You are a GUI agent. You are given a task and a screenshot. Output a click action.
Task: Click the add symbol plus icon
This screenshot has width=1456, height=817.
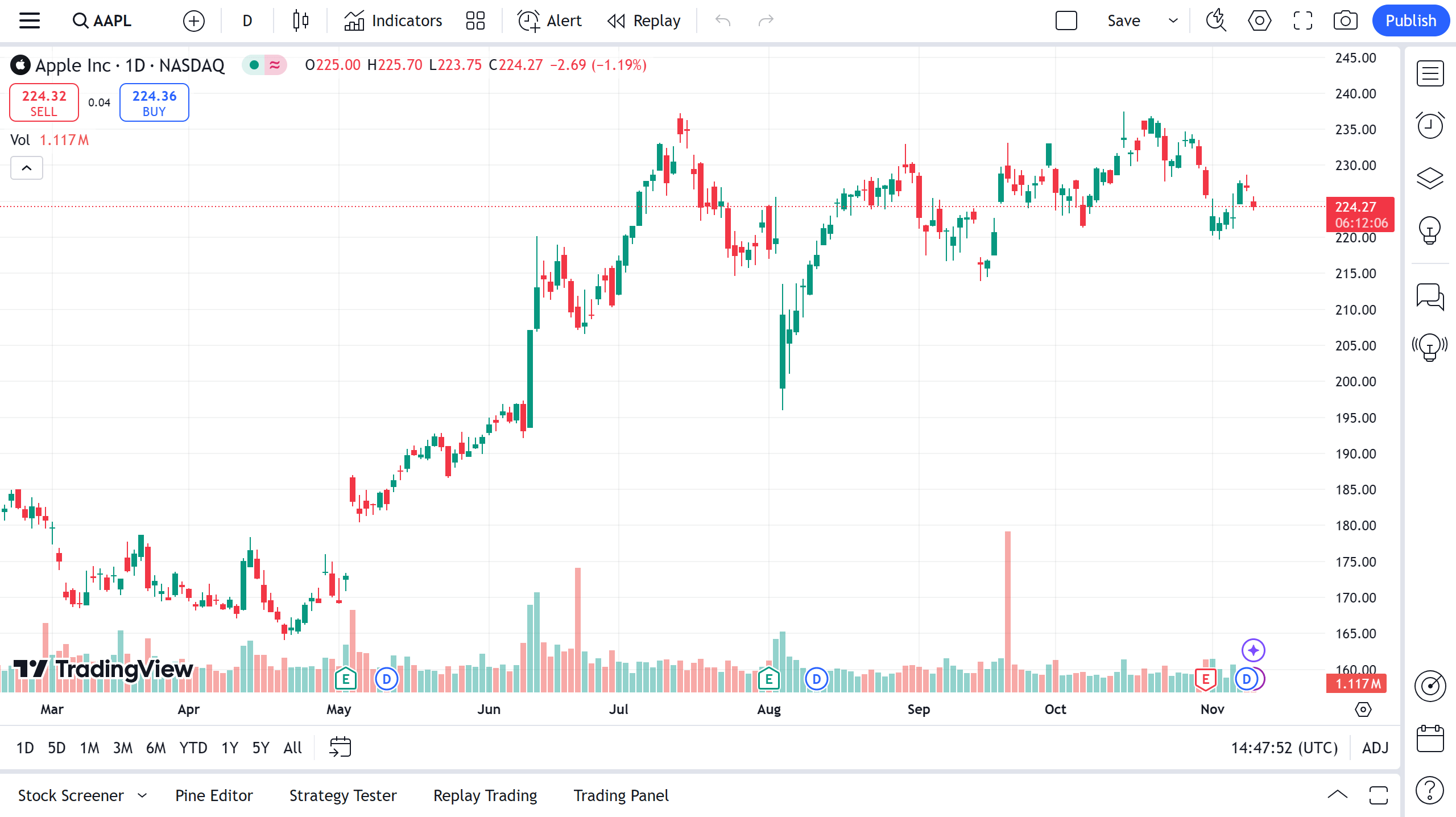(x=194, y=21)
